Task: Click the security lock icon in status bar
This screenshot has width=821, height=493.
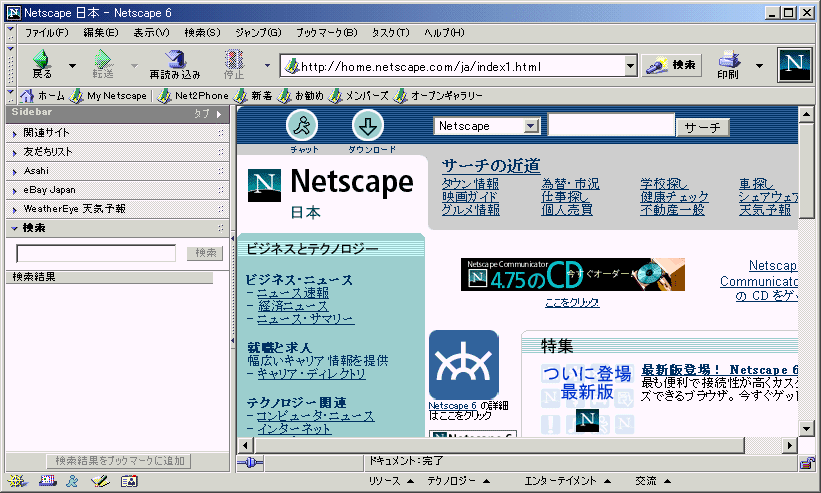Action: click(807, 463)
